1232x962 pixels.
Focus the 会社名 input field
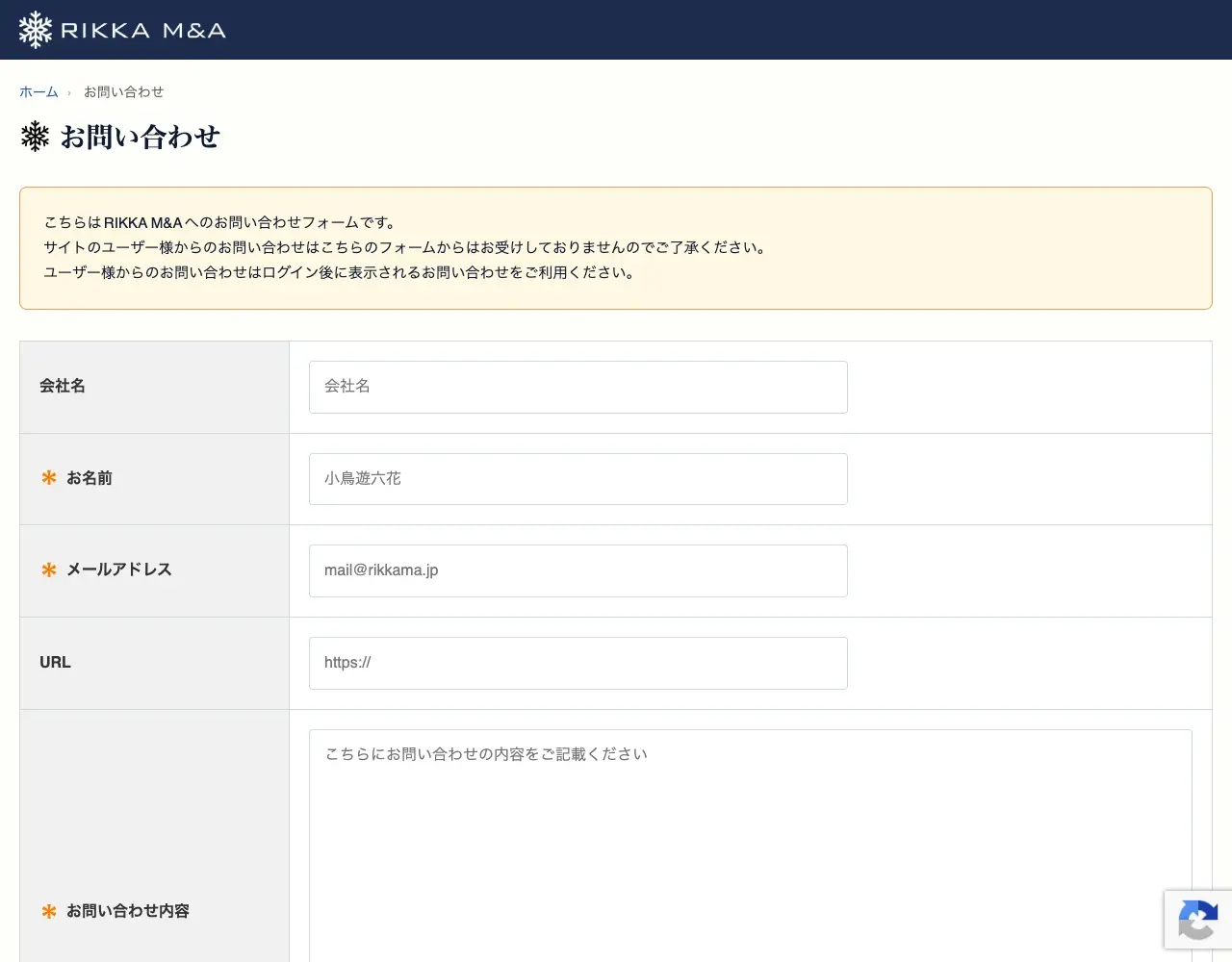(578, 387)
